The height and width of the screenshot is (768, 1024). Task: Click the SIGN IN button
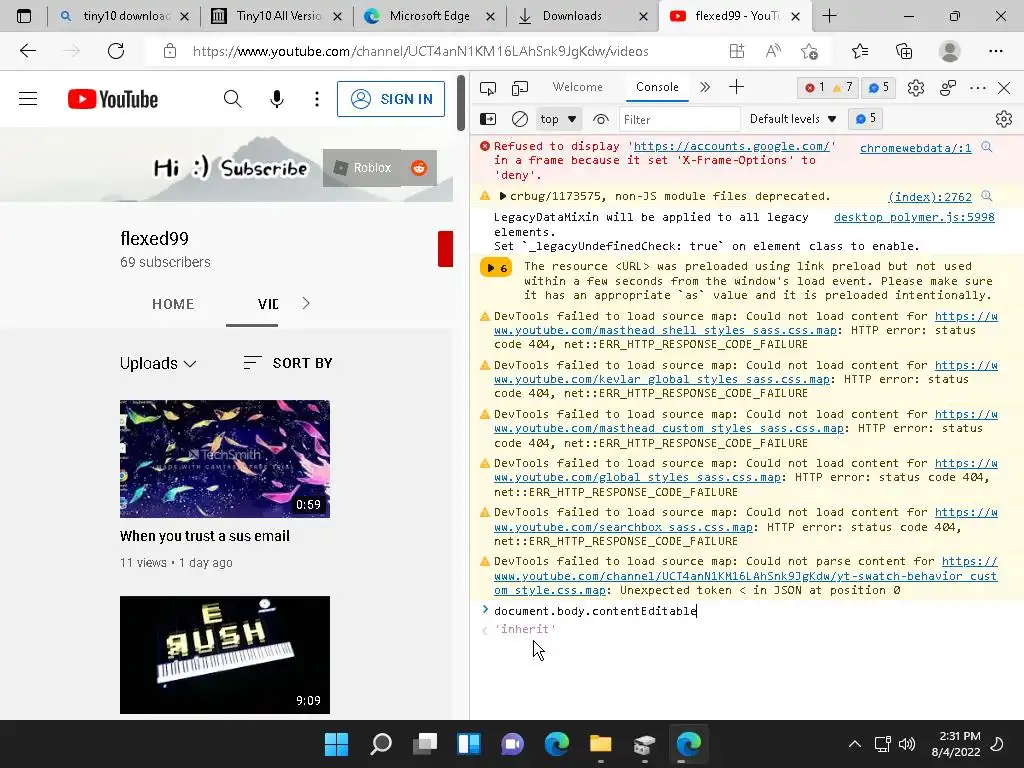coord(391,99)
